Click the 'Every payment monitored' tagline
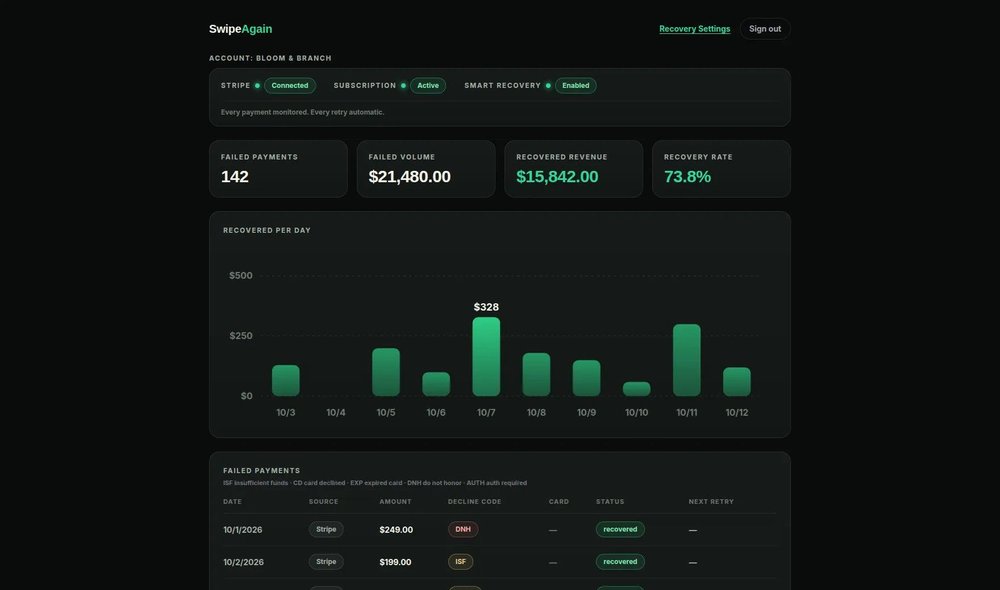This screenshot has height=590, width=1000. (x=302, y=112)
